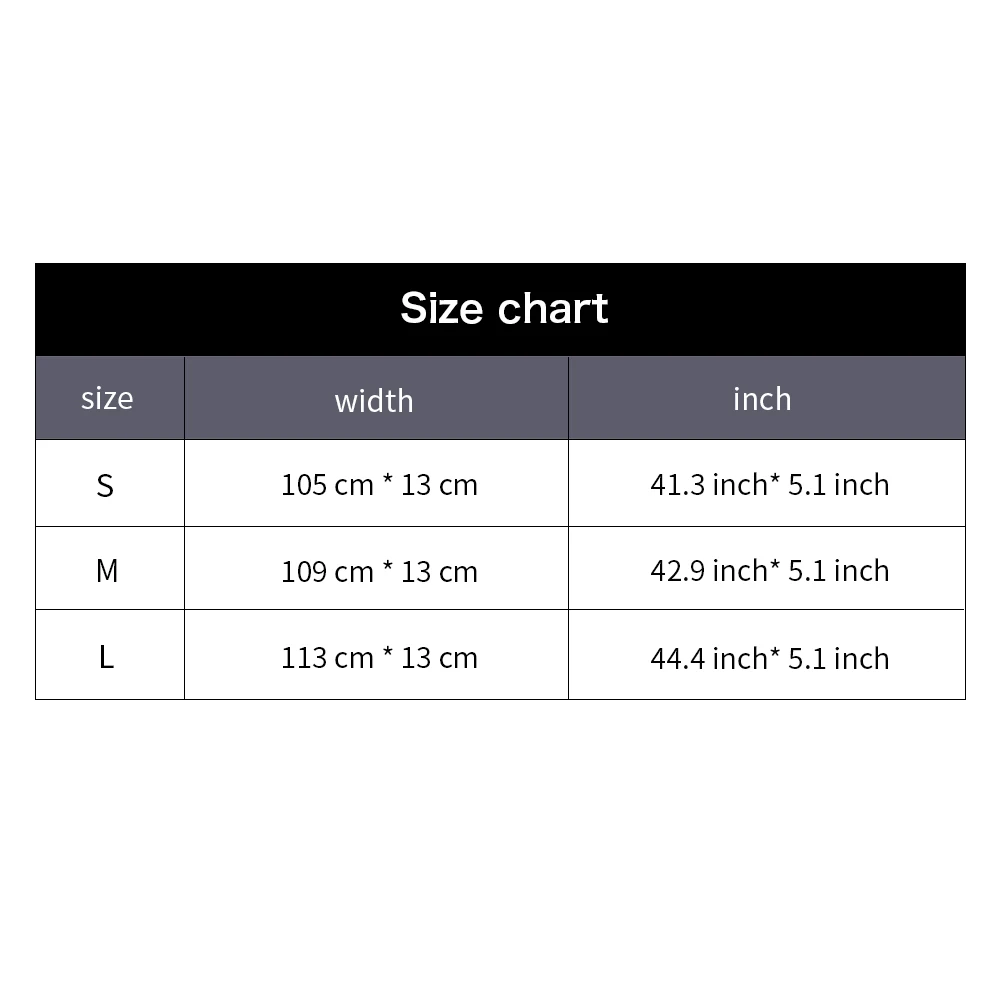Click the 42.9 value in M row
This screenshot has height=1000, width=1000.
677,571
